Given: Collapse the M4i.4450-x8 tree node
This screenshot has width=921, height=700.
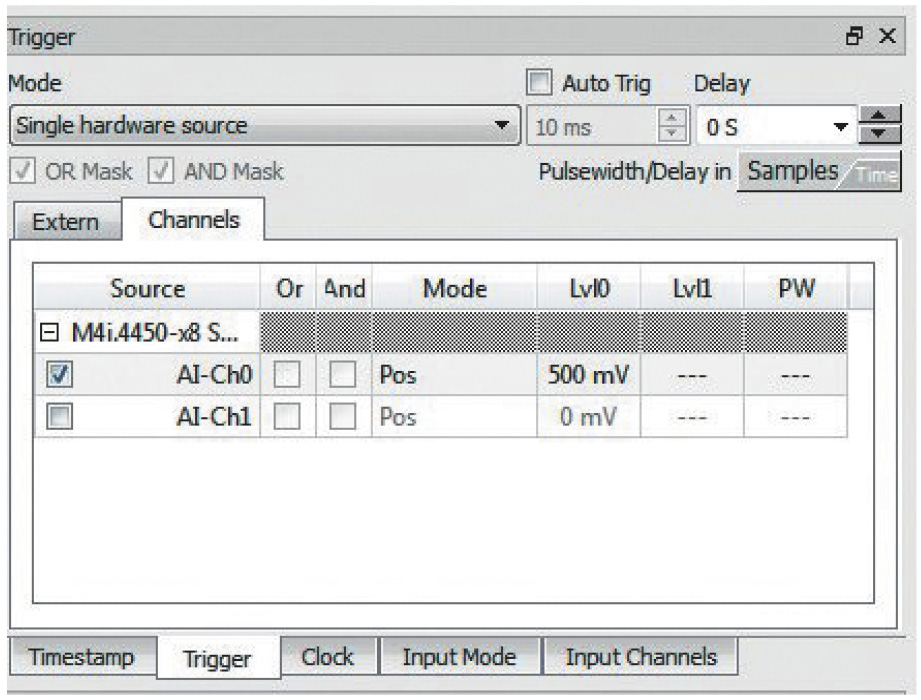Looking at the screenshot, I should (x=49, y=333).
